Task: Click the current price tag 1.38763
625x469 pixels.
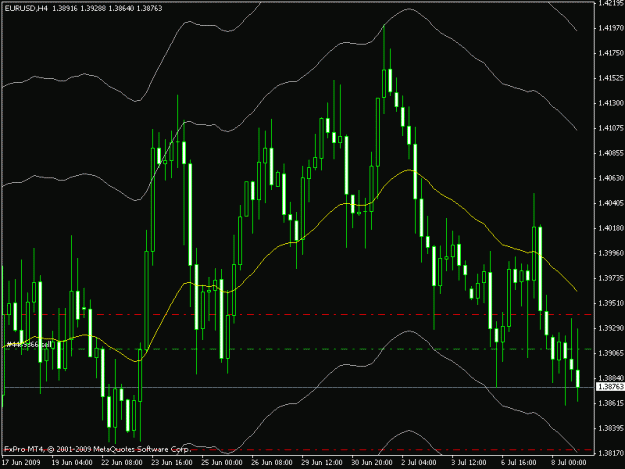Action: (610, 387)
